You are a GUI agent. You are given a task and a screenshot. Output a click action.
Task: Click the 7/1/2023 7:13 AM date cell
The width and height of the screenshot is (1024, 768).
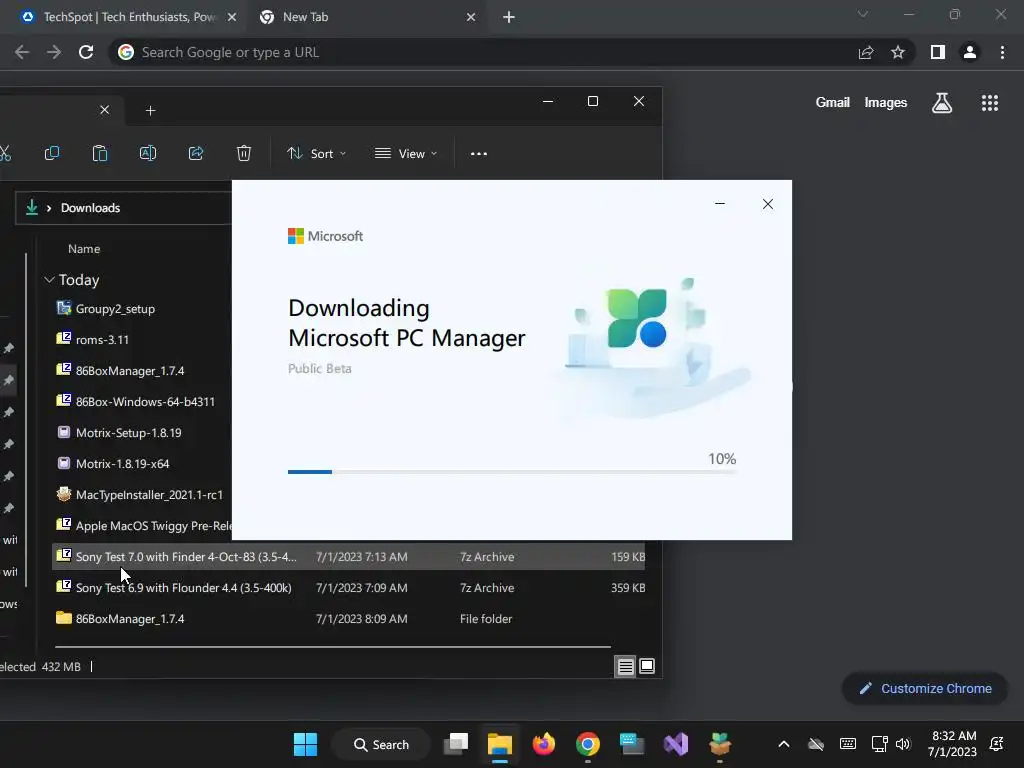pos(361,557)
